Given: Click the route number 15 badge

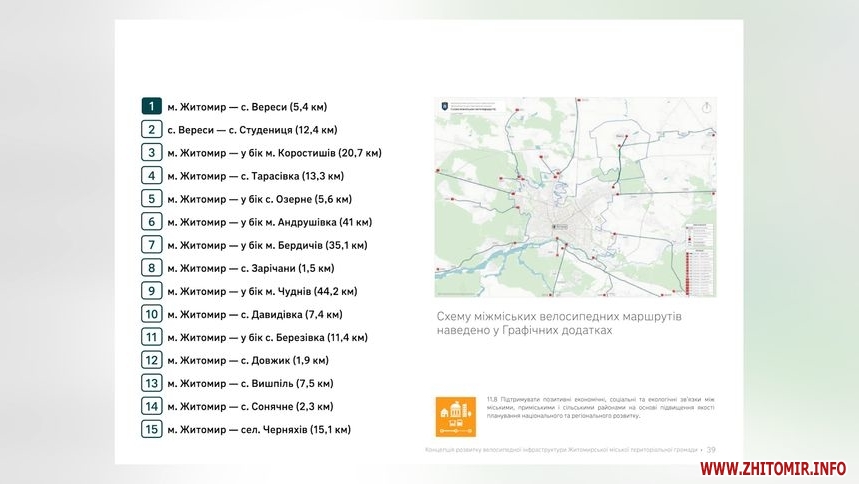Looking at the screenshot, I should click(x=151, y=429).
